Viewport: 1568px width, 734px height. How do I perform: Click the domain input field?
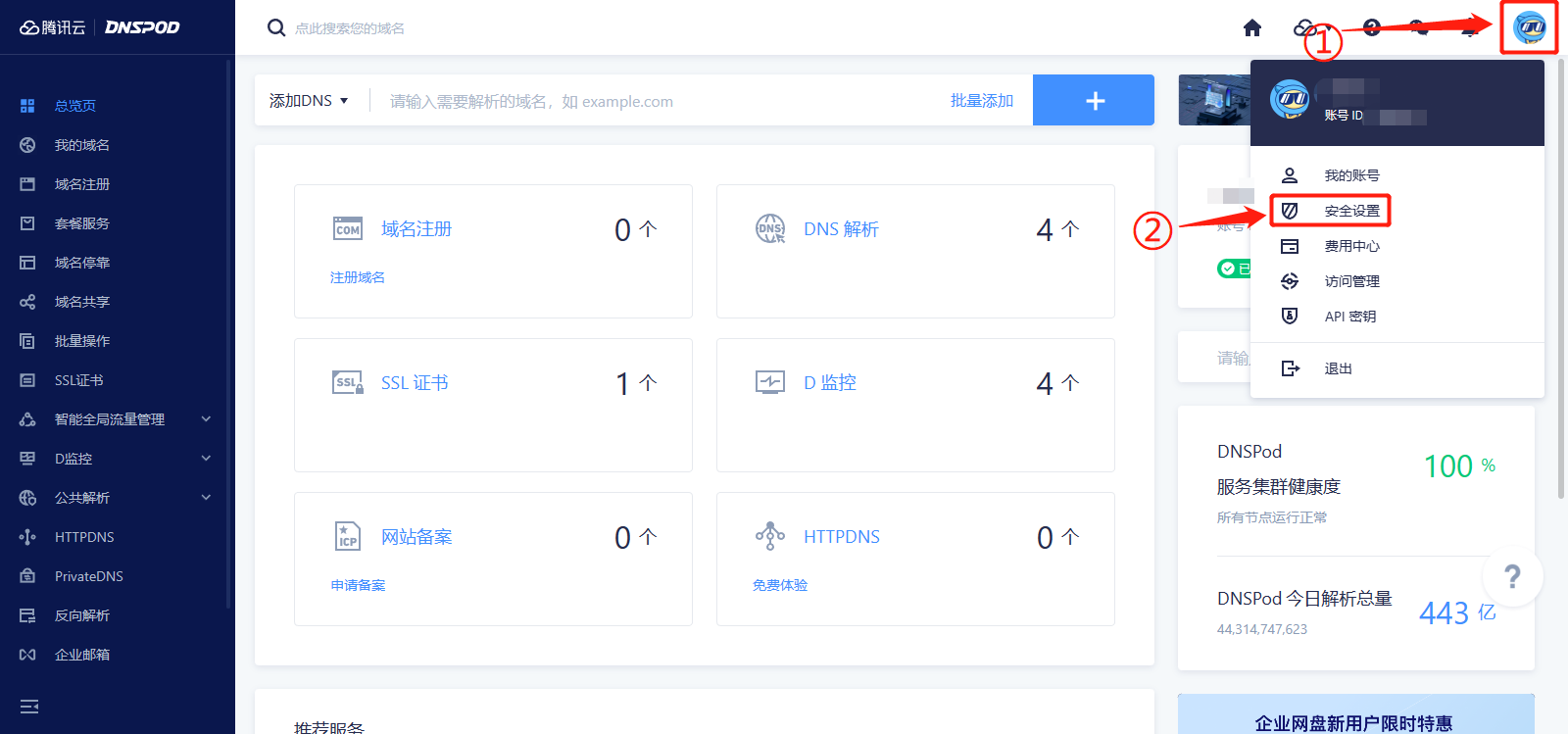(657, 102)
